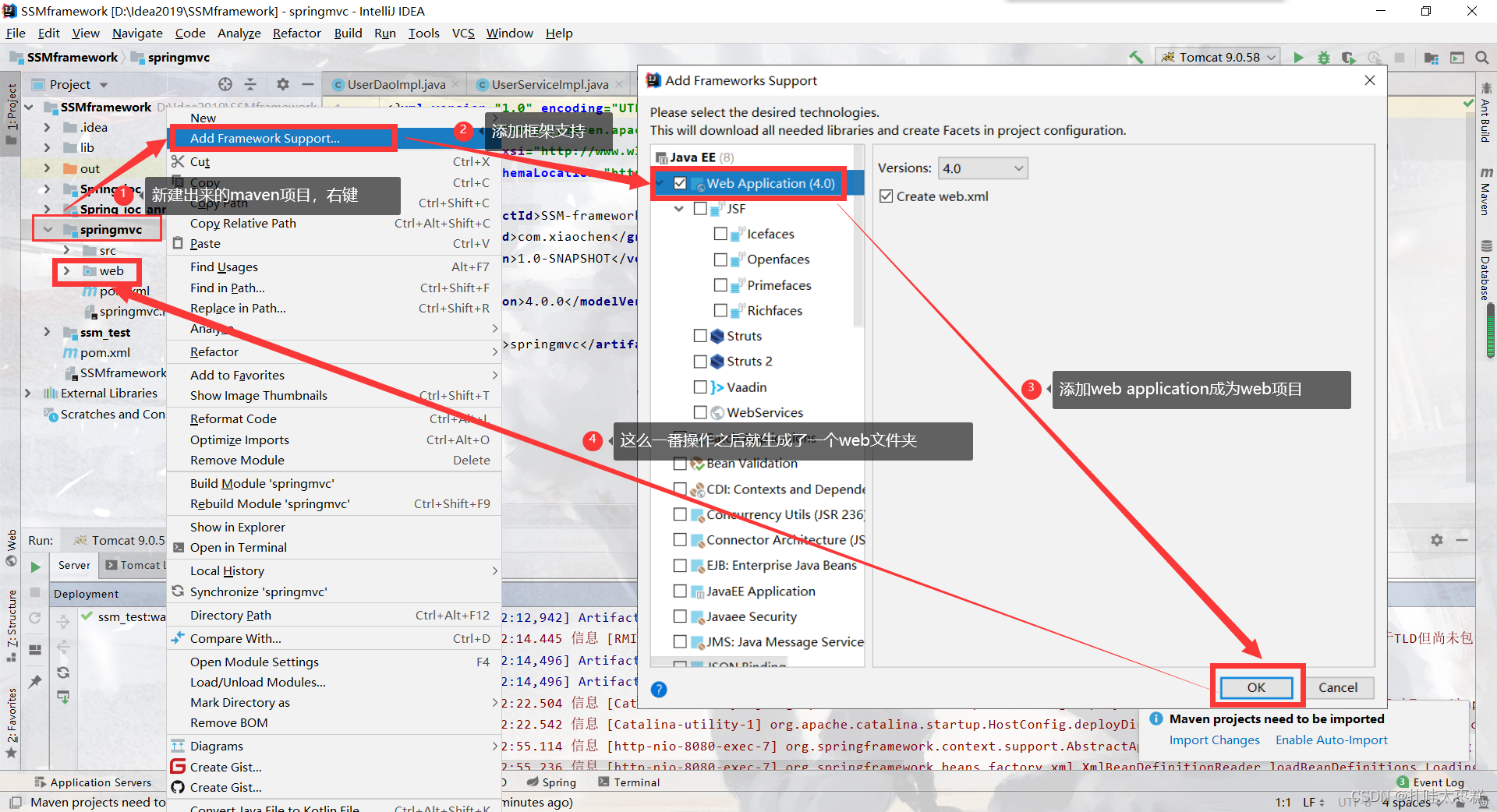1497x812 pixels.
Task: Click the LF line separator indicator
Action: pos(1314,802)
